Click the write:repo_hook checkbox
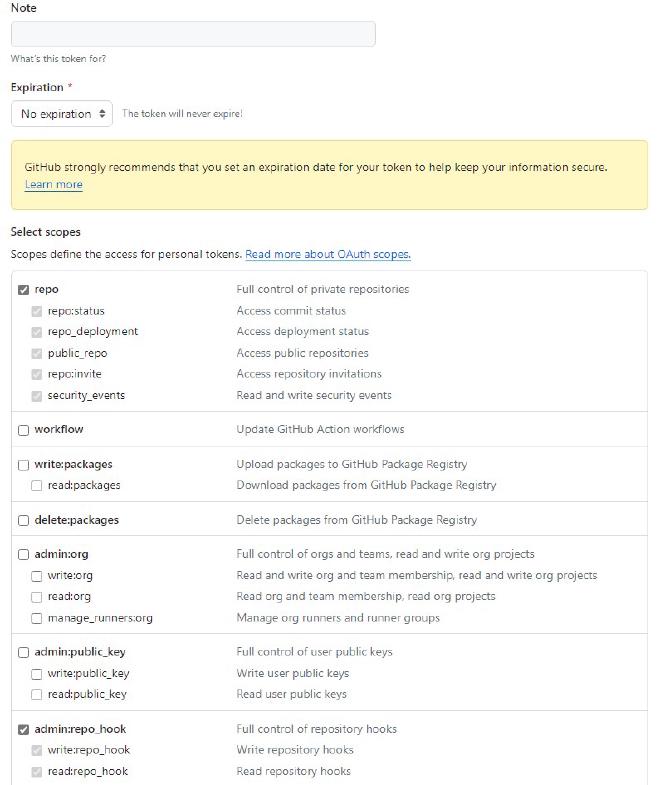 click(x=37, y=750)
